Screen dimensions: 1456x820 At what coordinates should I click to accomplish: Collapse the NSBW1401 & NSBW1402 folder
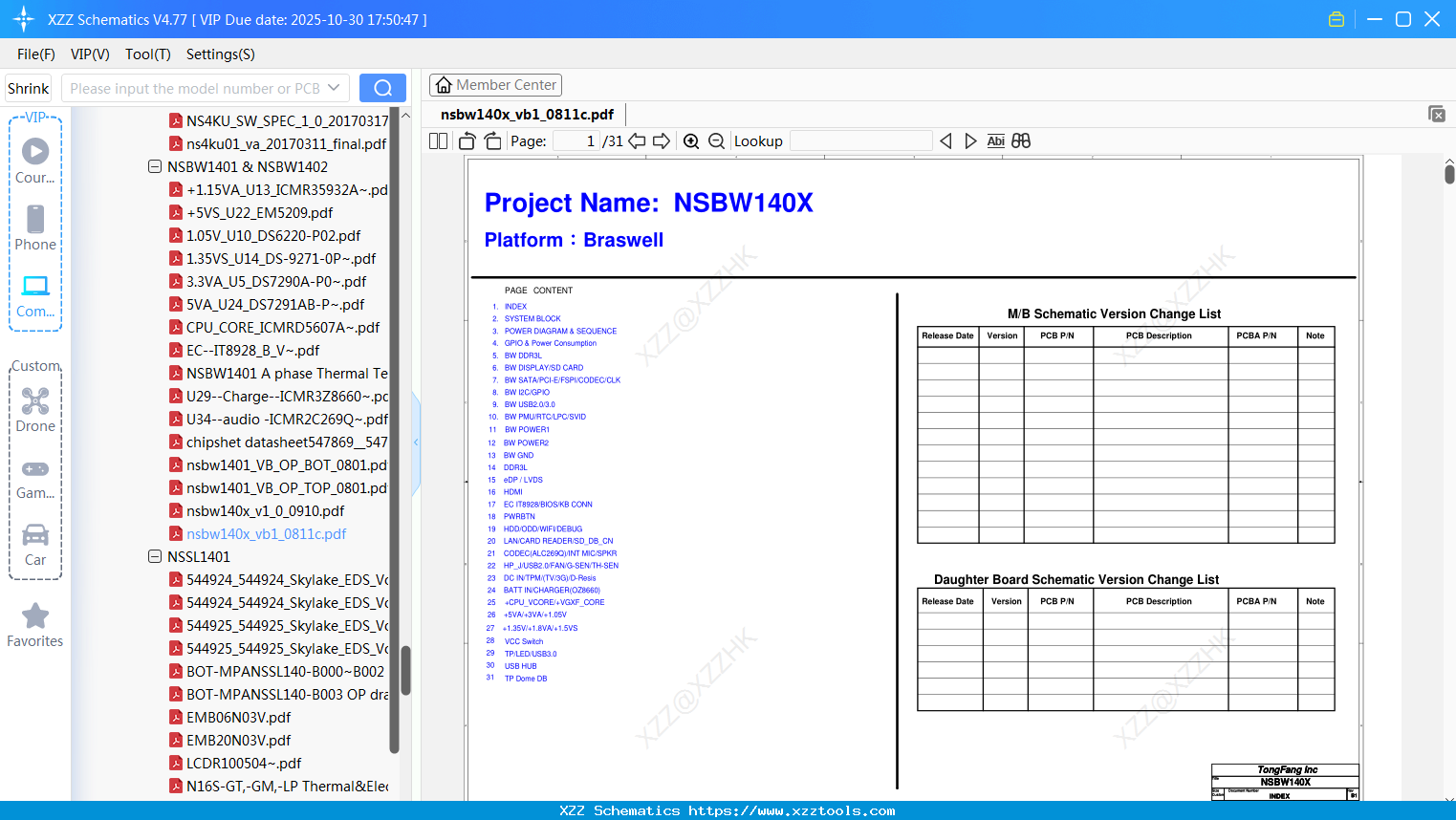pyautogui.click(x=155, y=166)
